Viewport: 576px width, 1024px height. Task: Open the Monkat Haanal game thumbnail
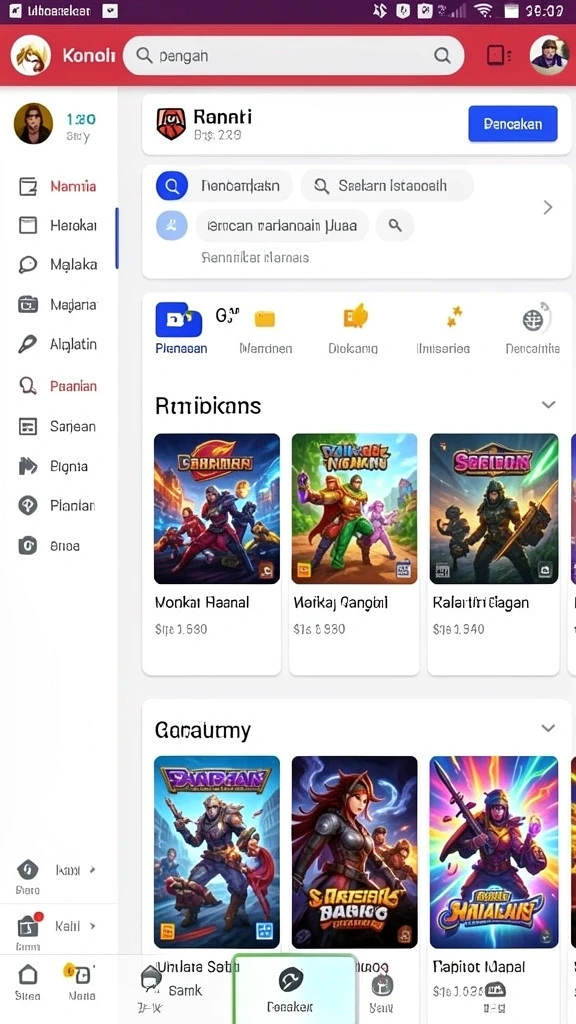click(x=217, y=509)
